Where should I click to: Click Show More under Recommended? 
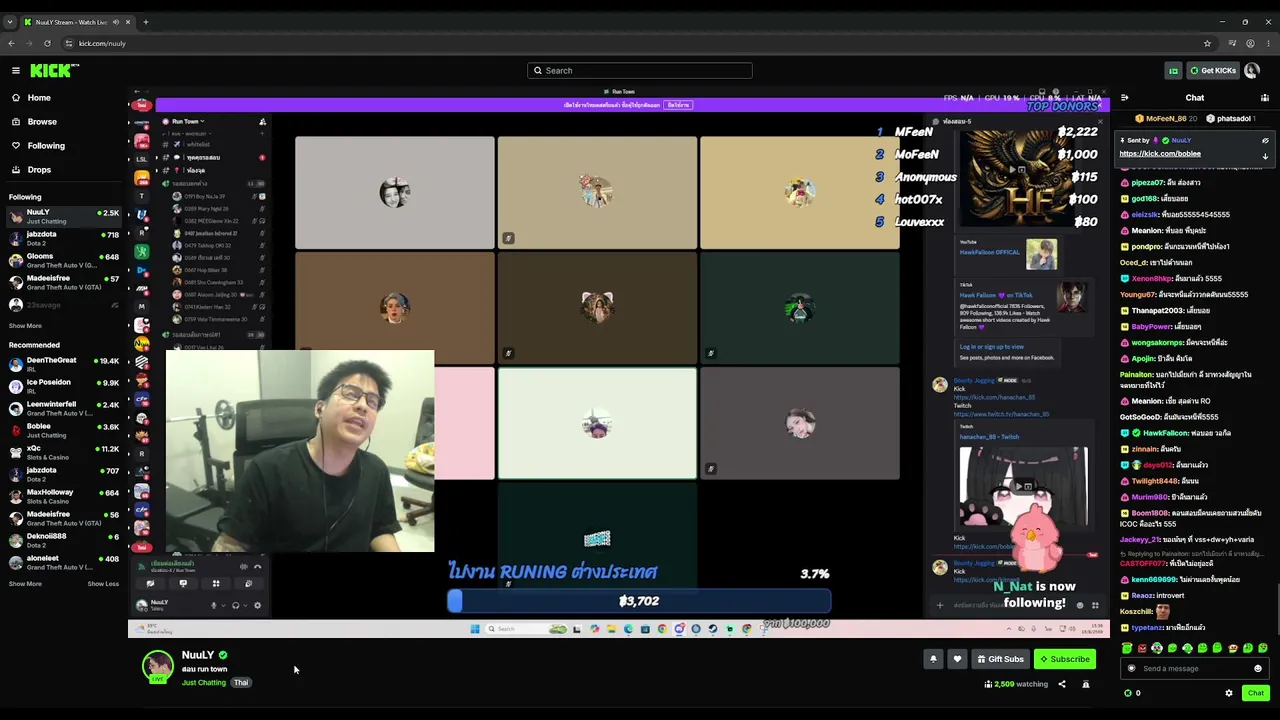25,584
